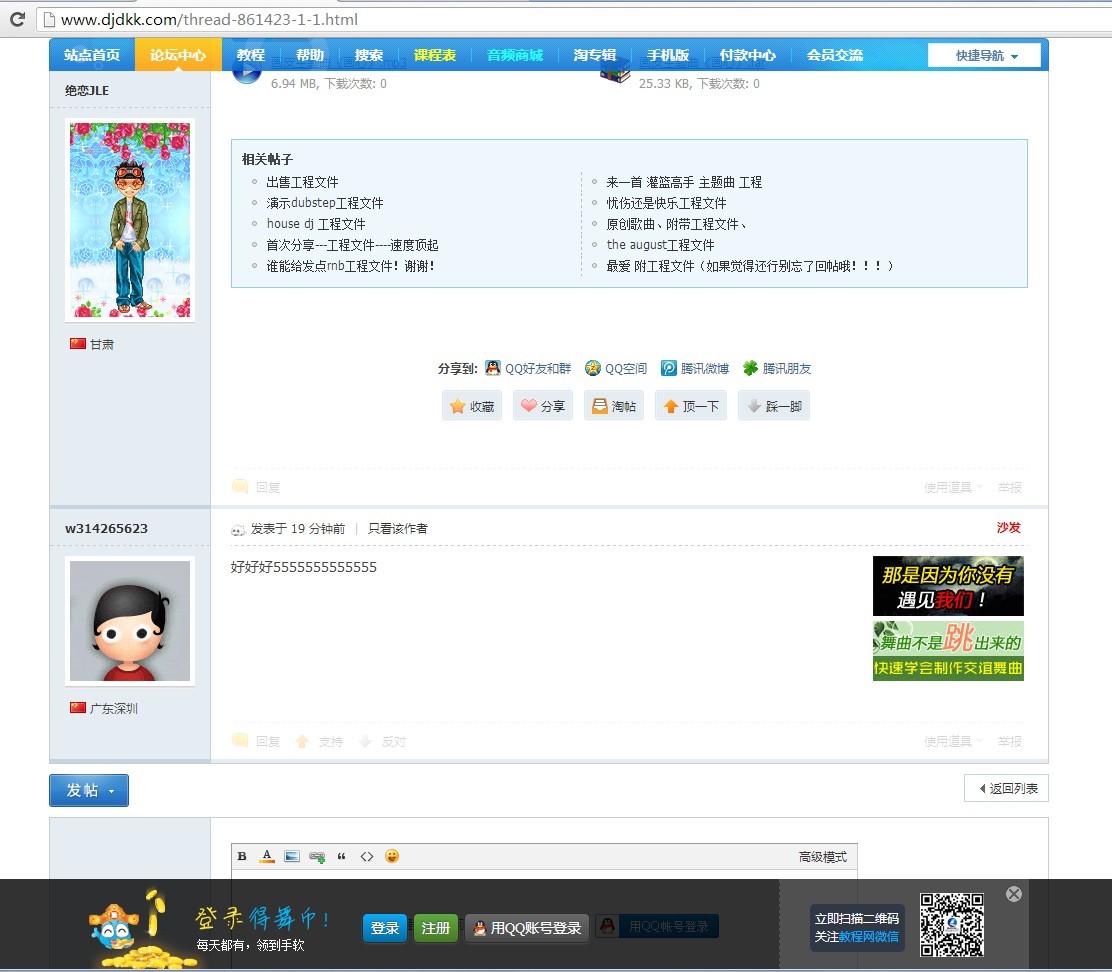Open the 那是因为你没有遇见我们 ad banner
Screen dimensions: 1112x972
[x=948, y=586]
